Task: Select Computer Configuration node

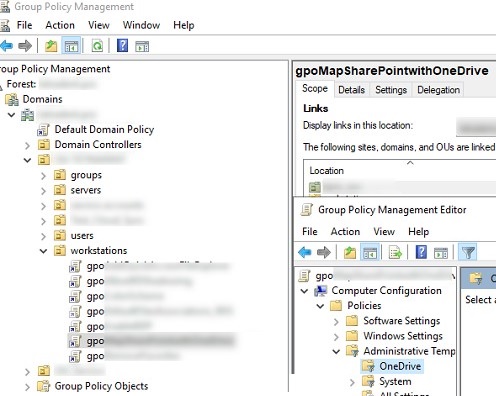Action: click(x=386, y=291)
